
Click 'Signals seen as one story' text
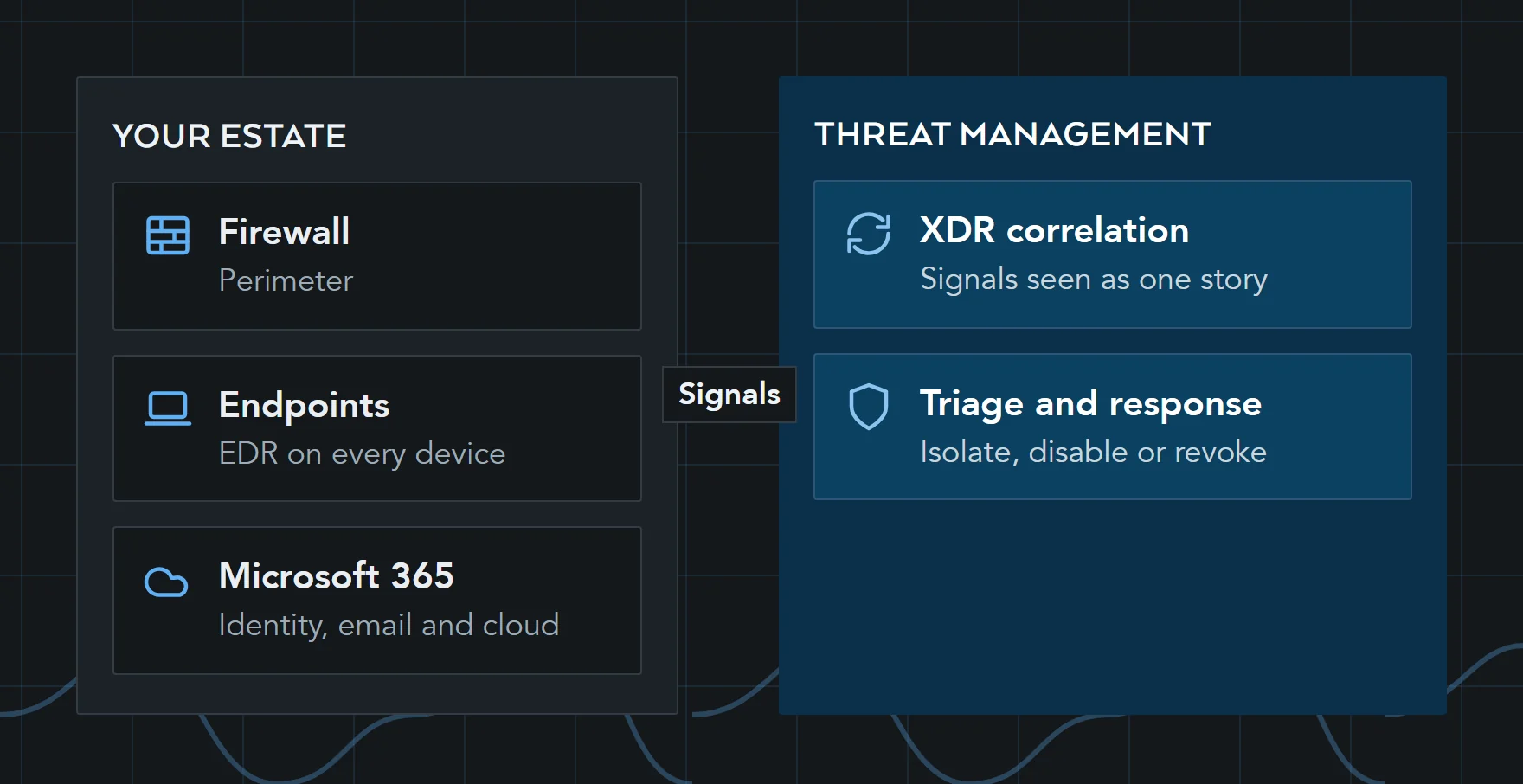pyautogui.click(x=1094, y=280)
